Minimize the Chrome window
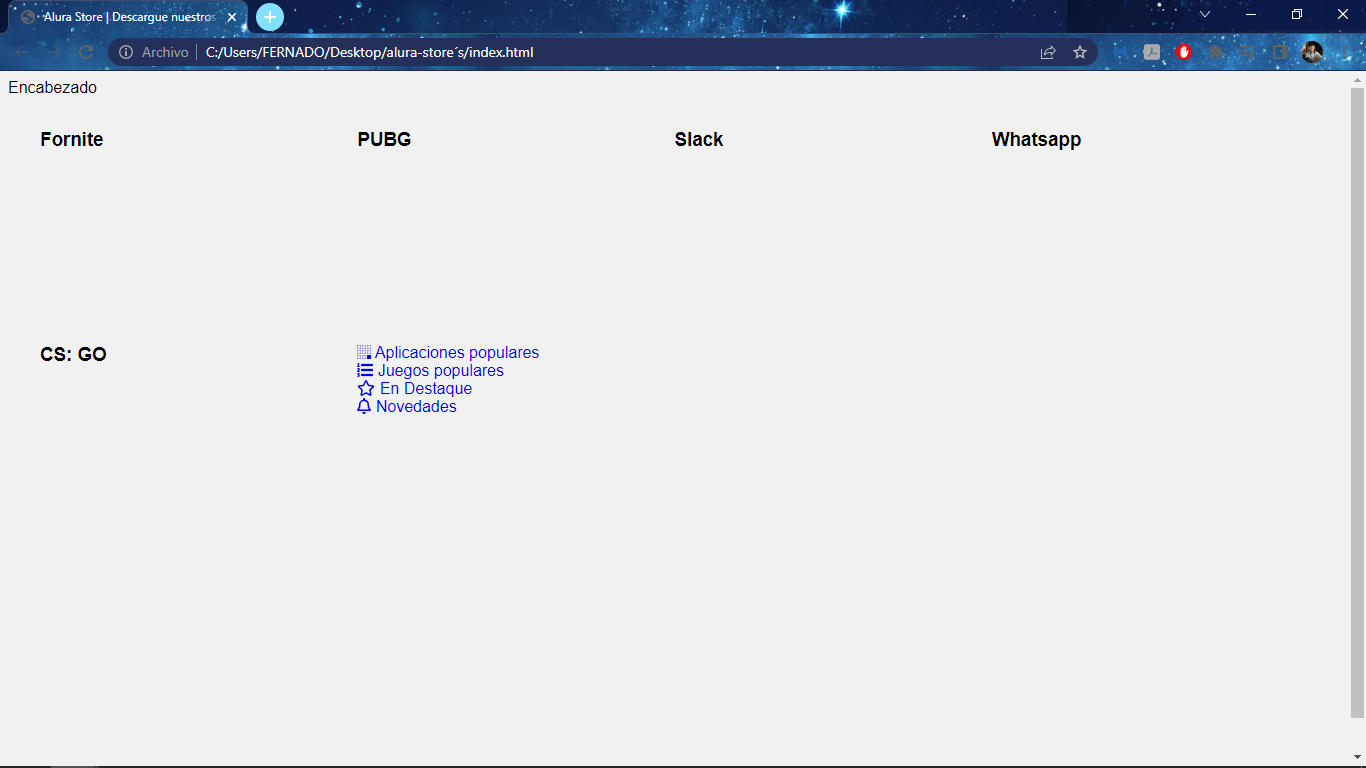 pos(1251,14)
